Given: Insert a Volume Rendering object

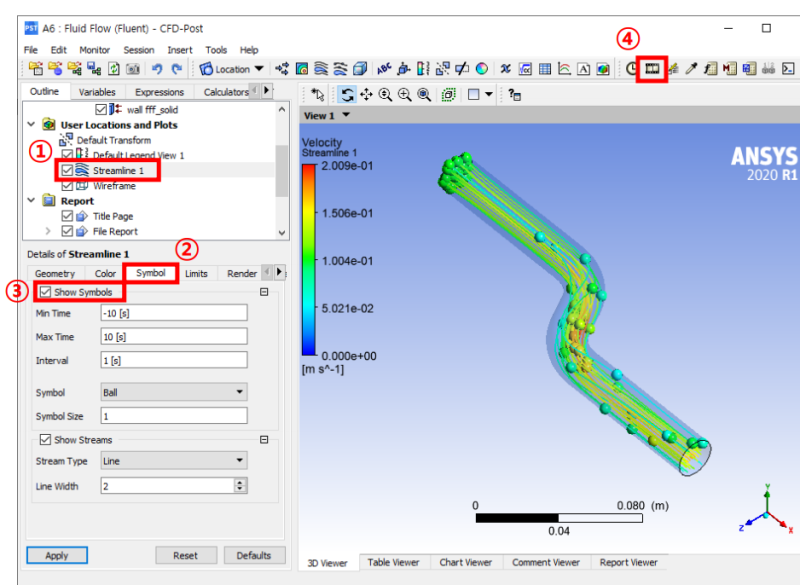Looking at the screenshot, I should (360, 68).
